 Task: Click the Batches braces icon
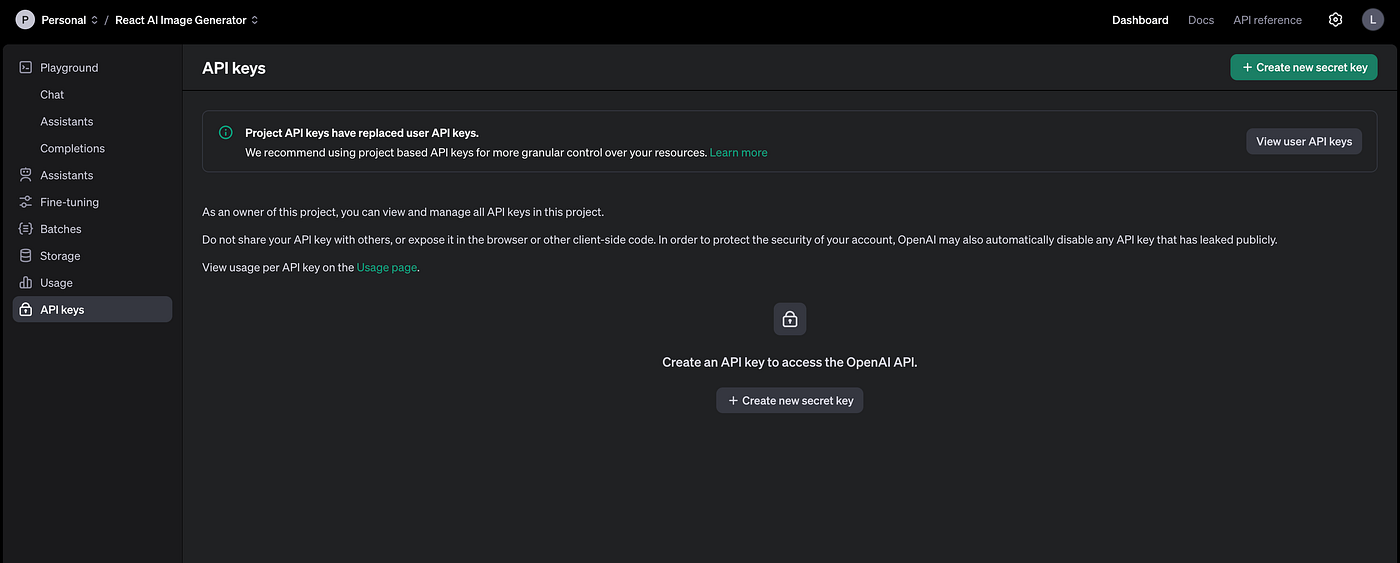coord(26,229)
